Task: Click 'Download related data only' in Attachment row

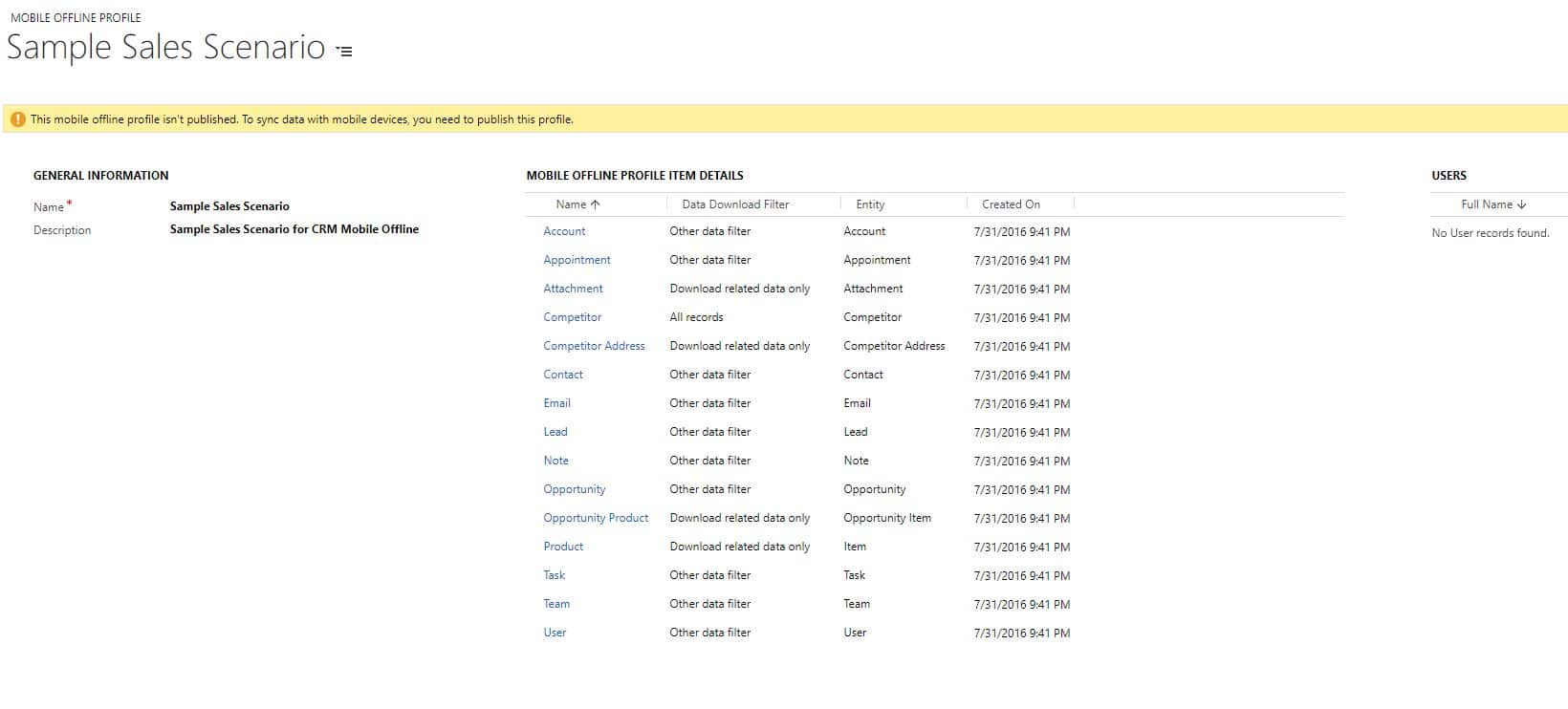Action: tap(739, 289)
